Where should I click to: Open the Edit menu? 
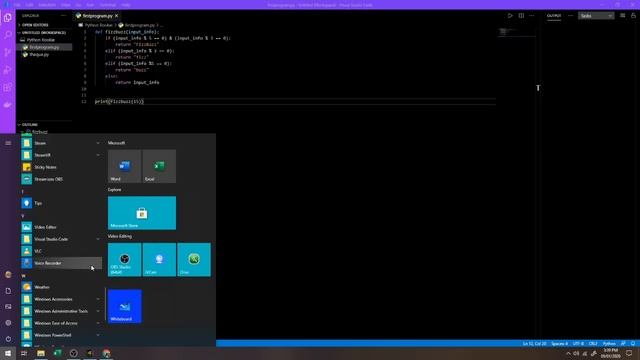click(x=29, y=5)
